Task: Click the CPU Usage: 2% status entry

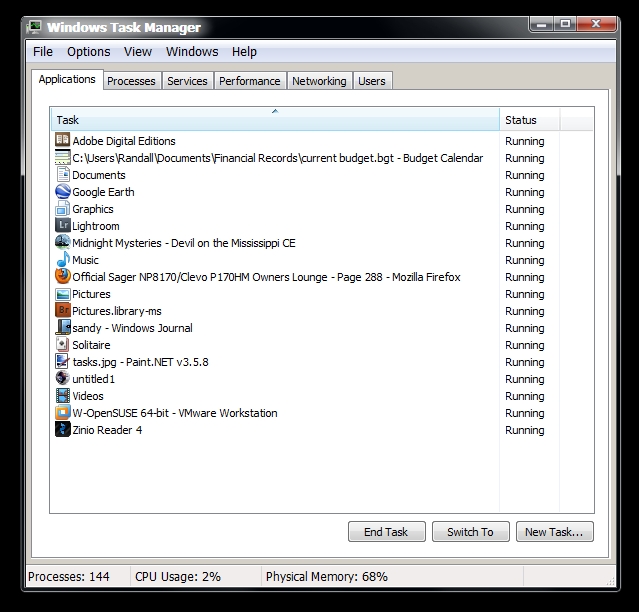Action: [x=178, y=577]
